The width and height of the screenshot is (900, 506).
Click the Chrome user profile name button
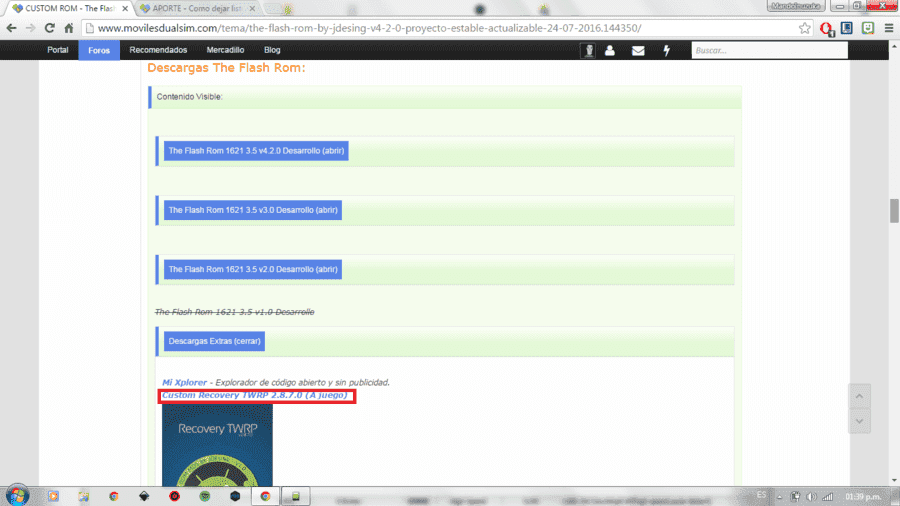796,6
